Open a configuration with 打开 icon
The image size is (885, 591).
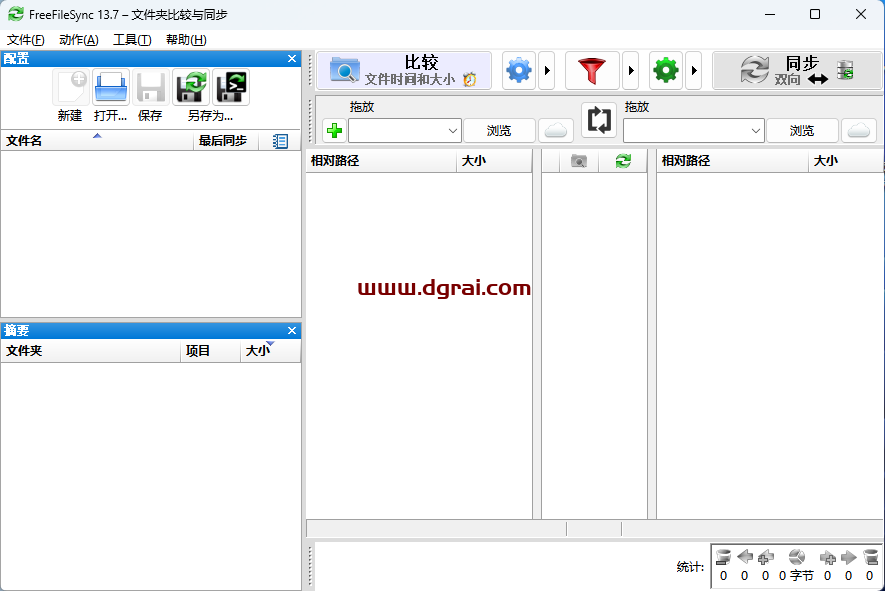tap(111, 87)
